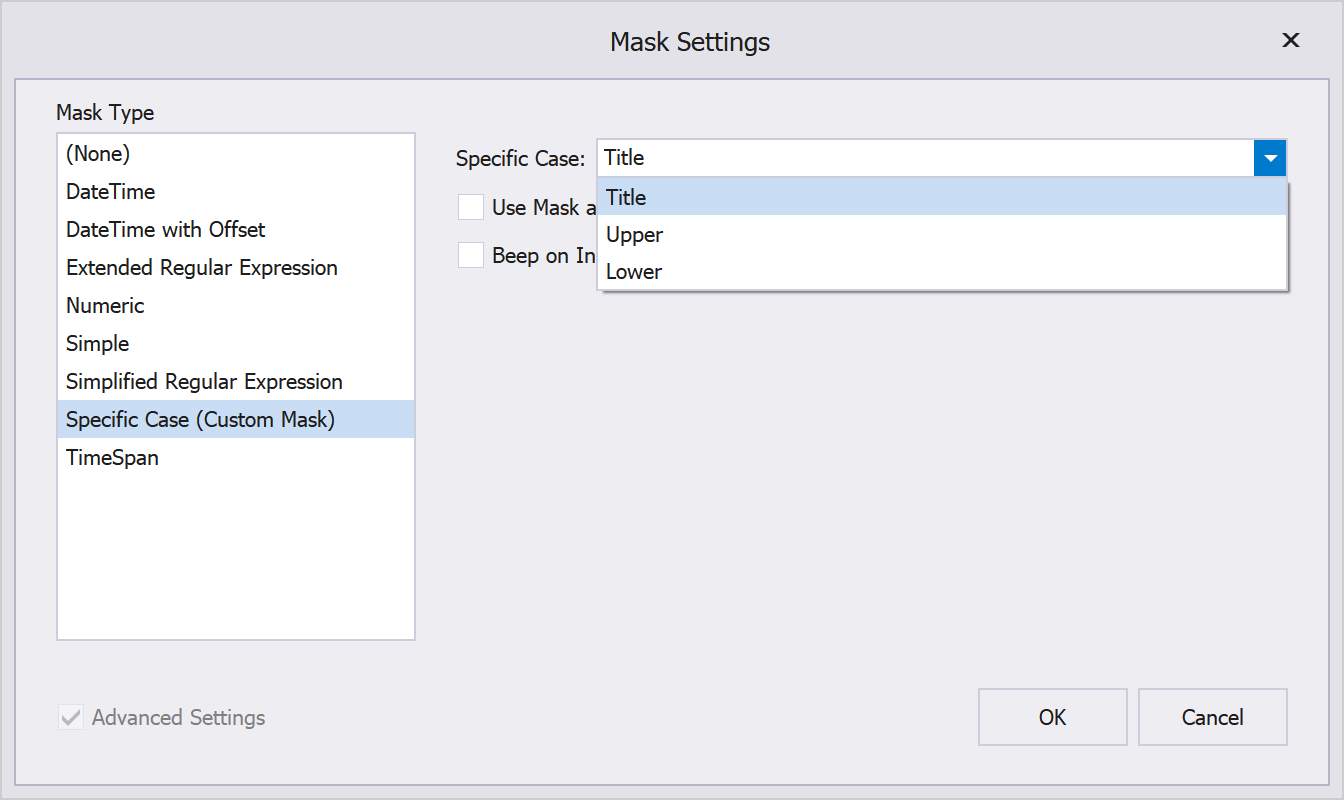This screenshot has height=800, width=1344.
Task: Choose the Simple mask type
Action: pos(97,343)
